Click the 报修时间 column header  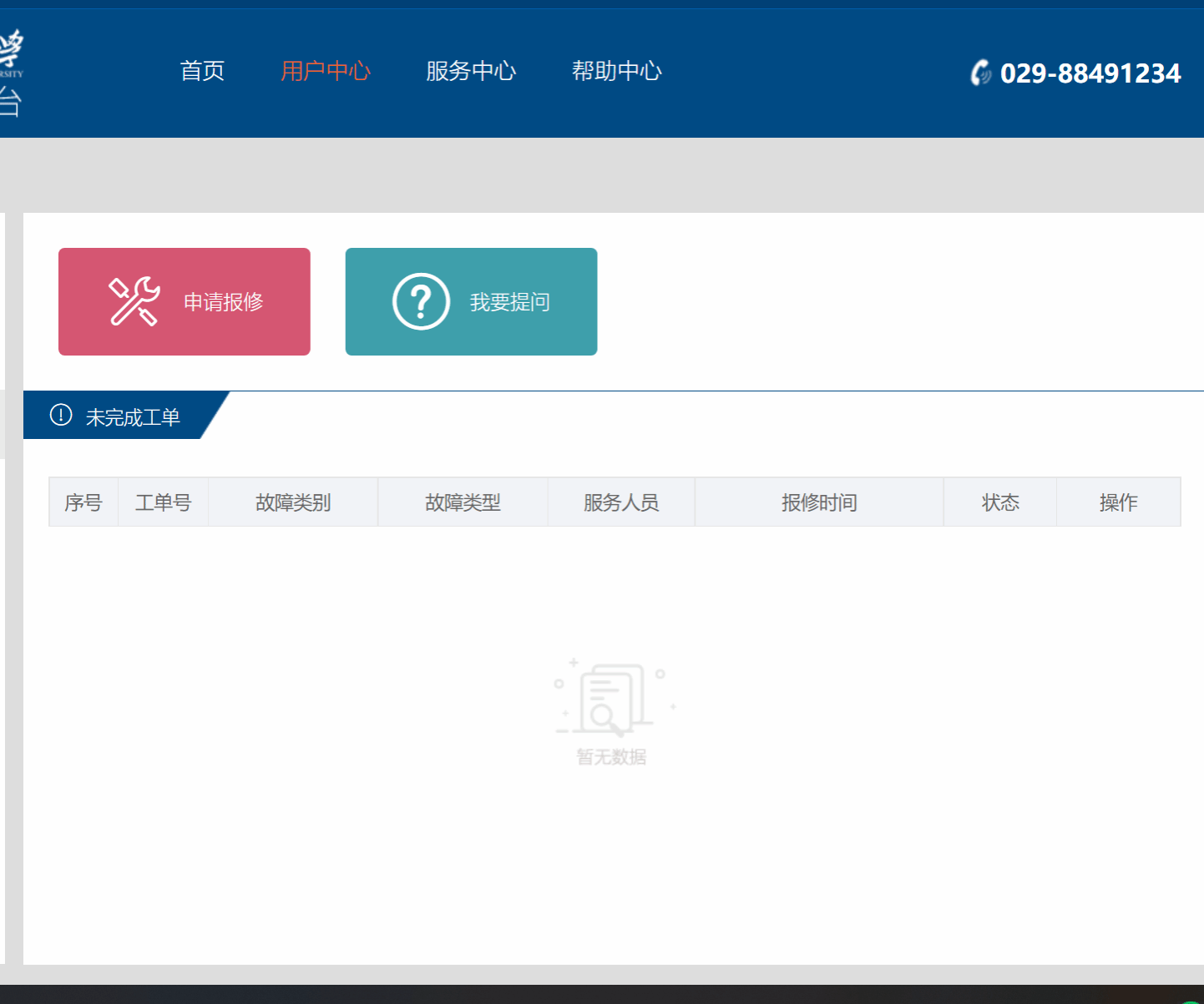[x=819, y=502]
